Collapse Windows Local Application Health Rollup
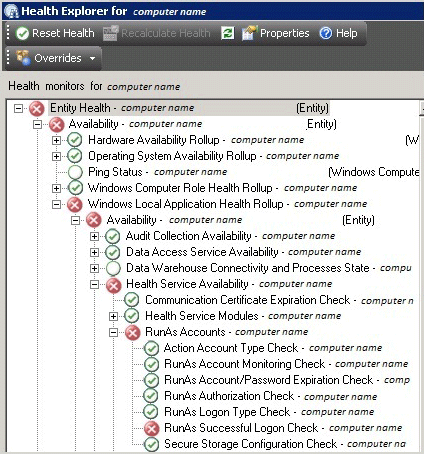The image size is (424, 454). (56, 204)
